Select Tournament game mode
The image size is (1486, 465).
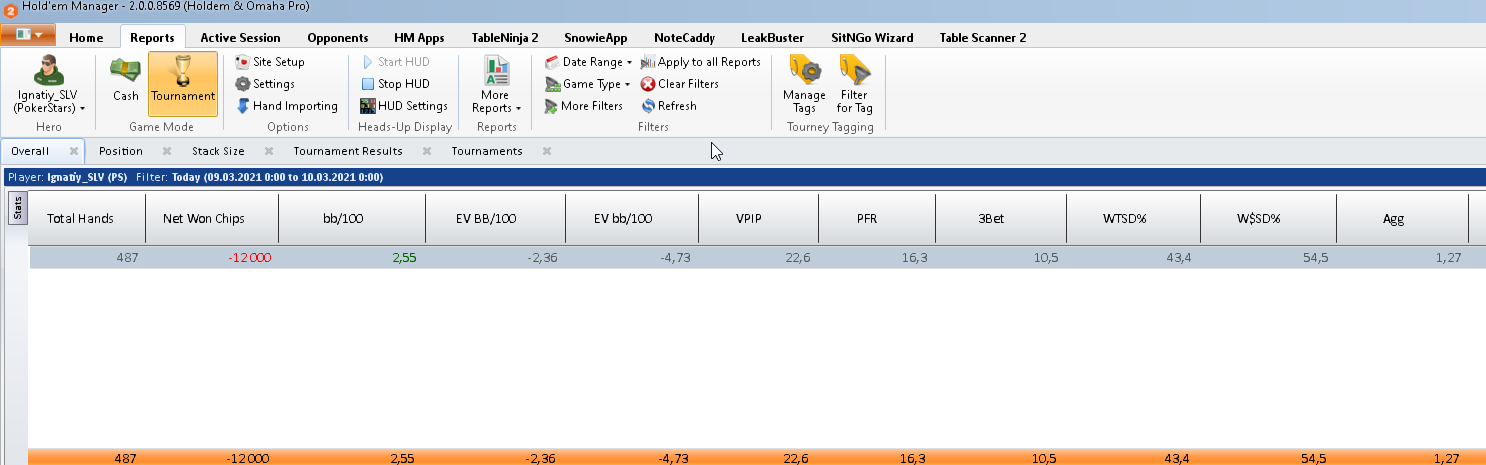tap(183, 84)
